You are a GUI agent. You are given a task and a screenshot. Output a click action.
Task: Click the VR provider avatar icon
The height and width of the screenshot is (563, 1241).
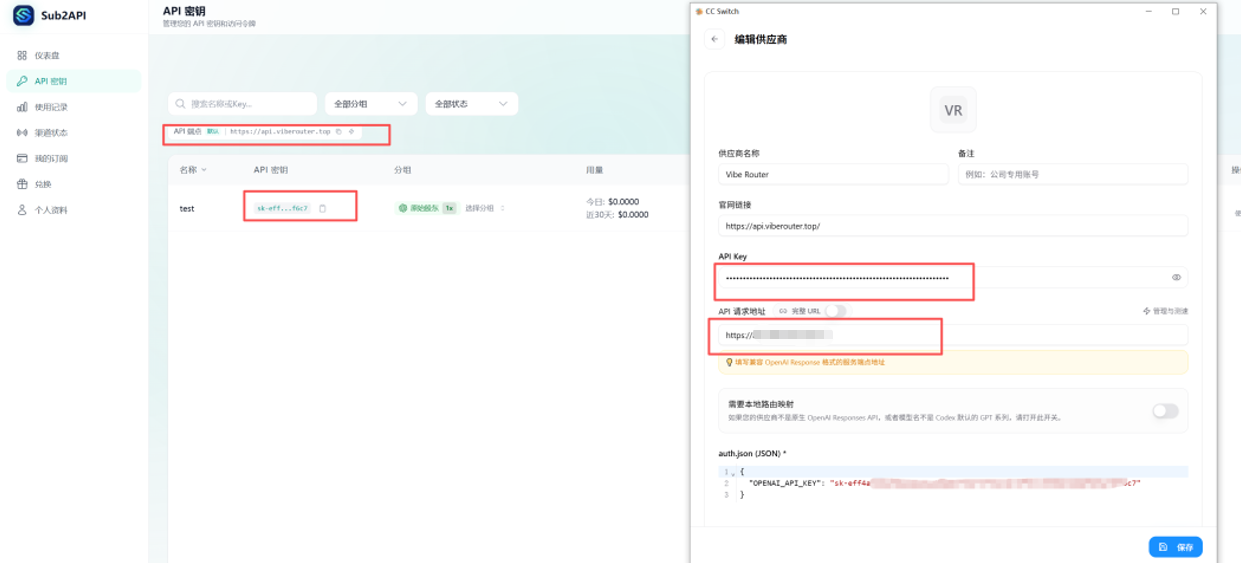(x=953, y=110)
